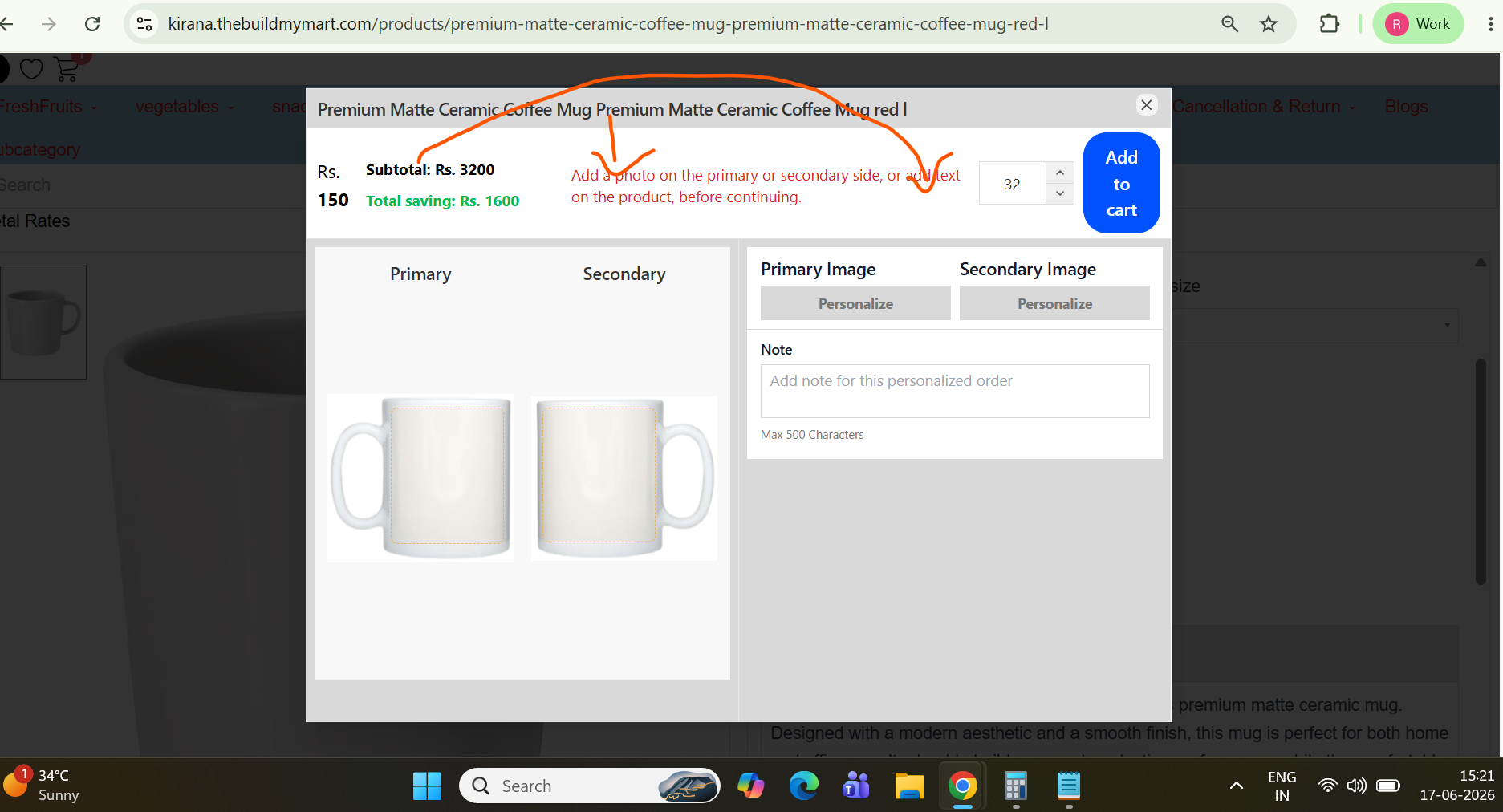This screenshot has width=1503, height=812.
Task: Switch to Google Chrome in taskbar
Action: [963, 786]
